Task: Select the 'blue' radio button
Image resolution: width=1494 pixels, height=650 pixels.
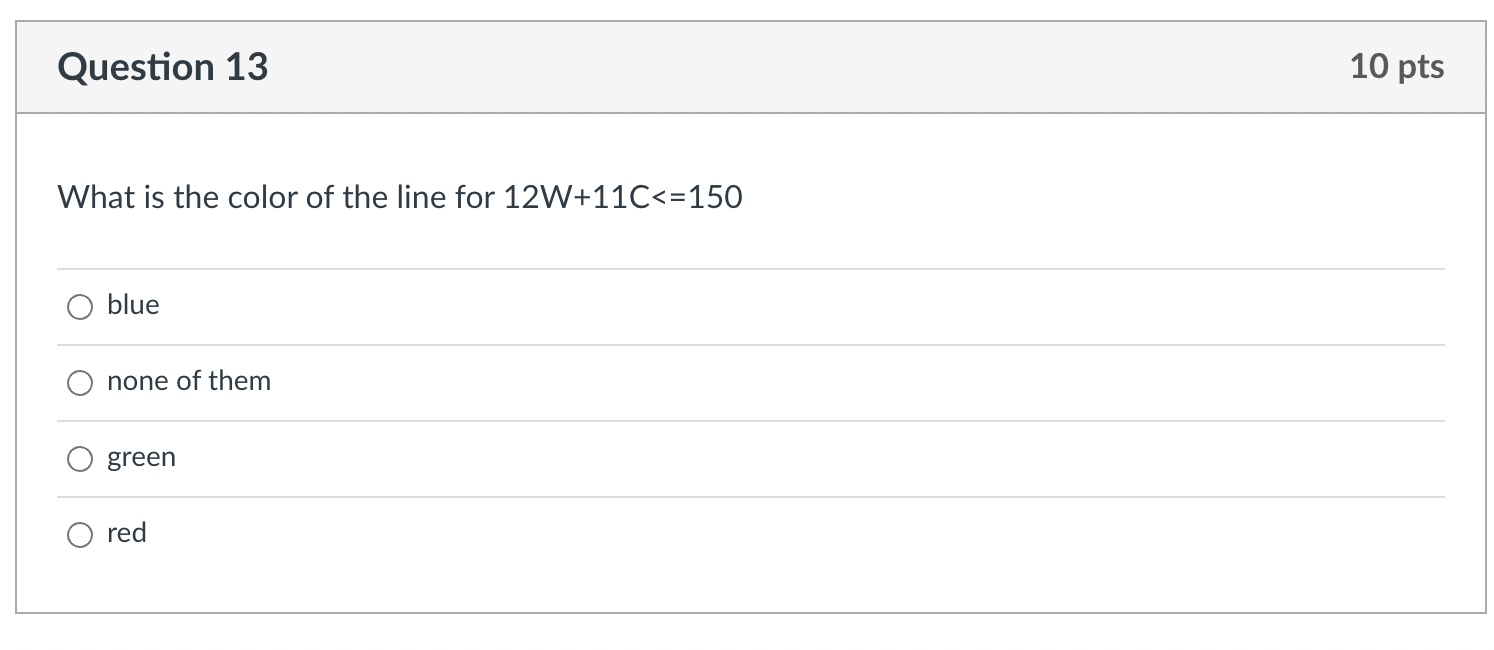Action: (80, 306)
